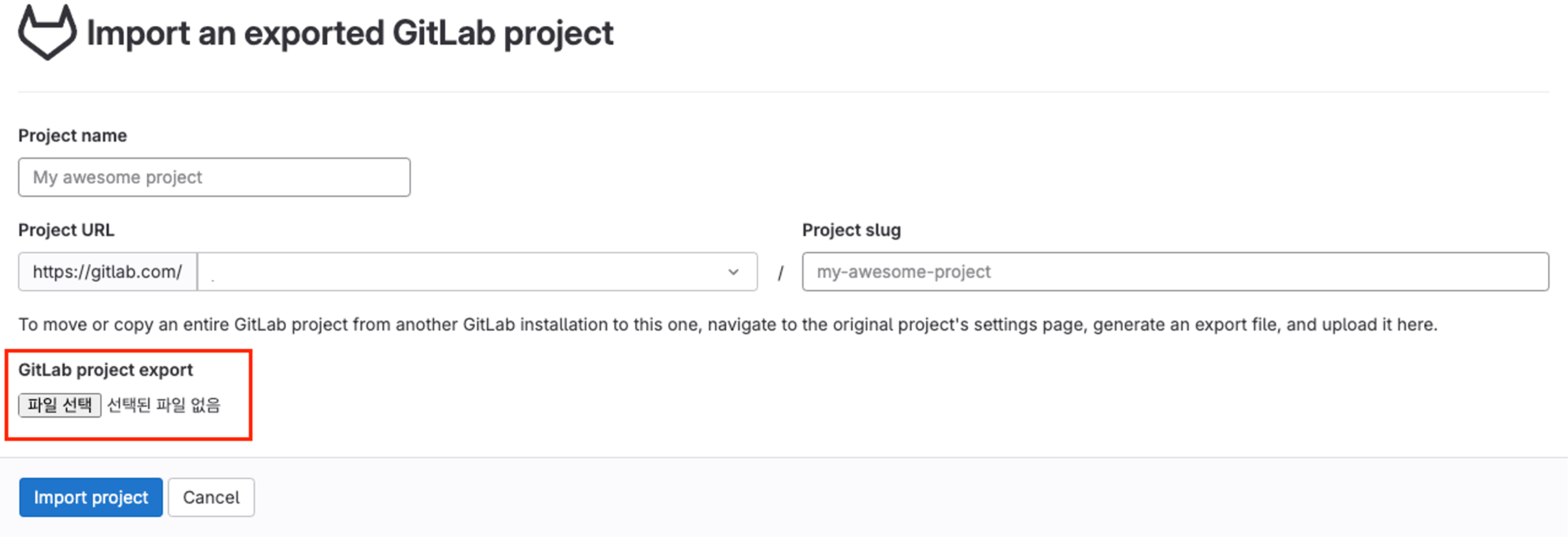Click the export instructions paragraph text
Viewport: 1568px width, 560px height.
(727, 324)
